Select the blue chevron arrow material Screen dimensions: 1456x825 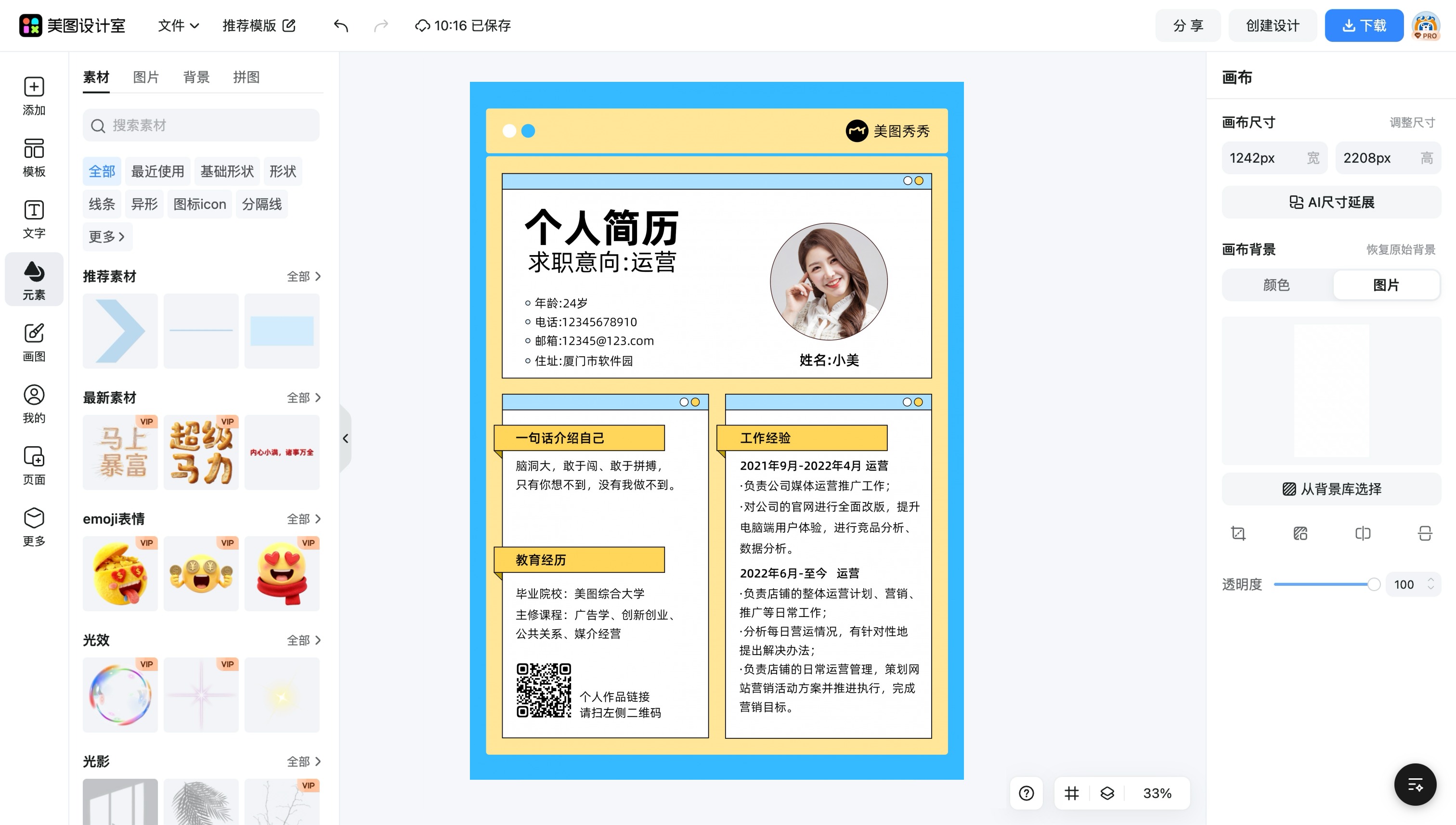[120, 331]
